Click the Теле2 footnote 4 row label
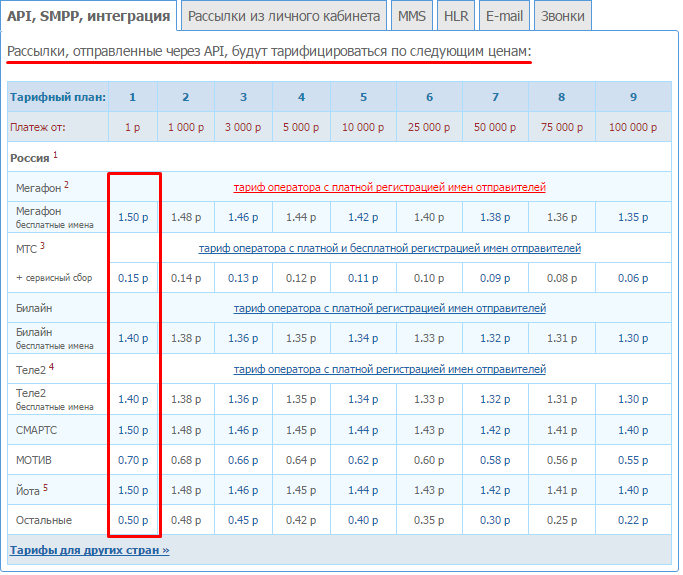This screenshot has height=575, width=683. [35, 369]
